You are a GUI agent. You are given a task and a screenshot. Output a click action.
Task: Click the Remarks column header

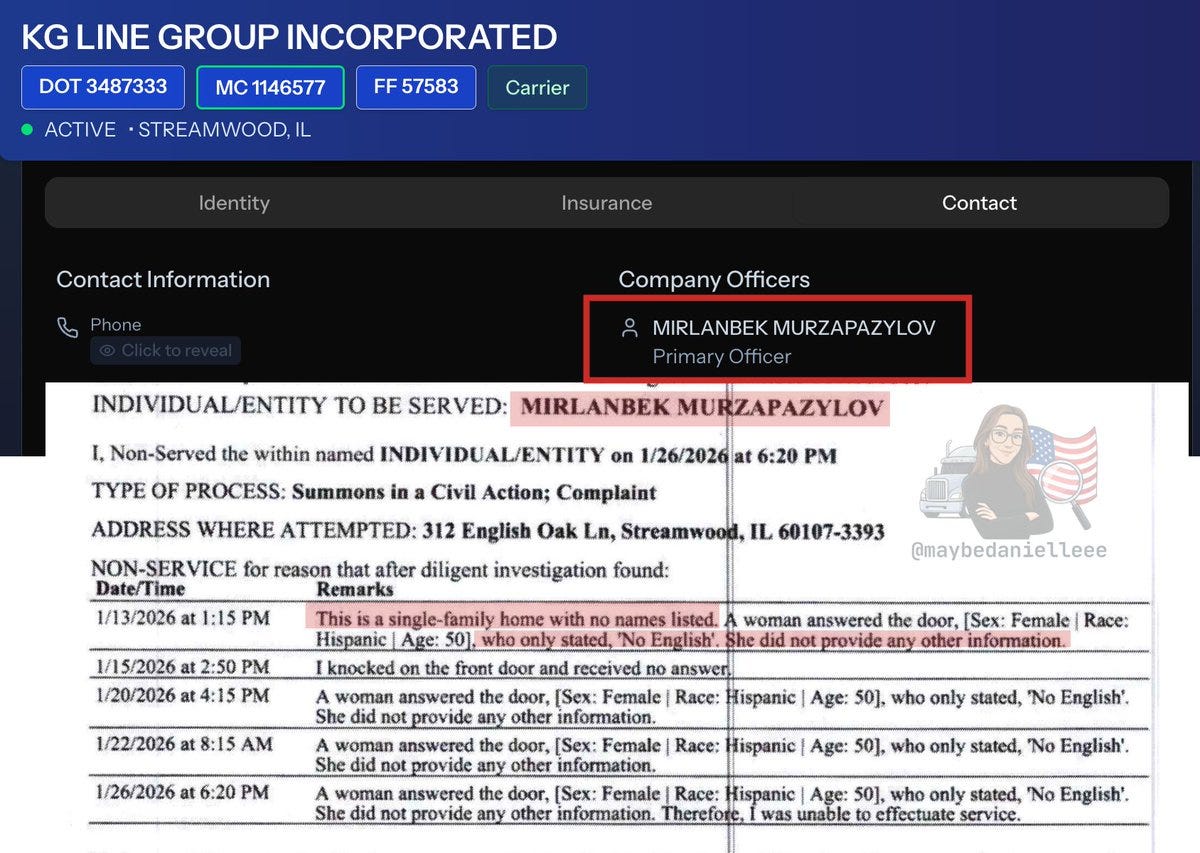(353, 590)
